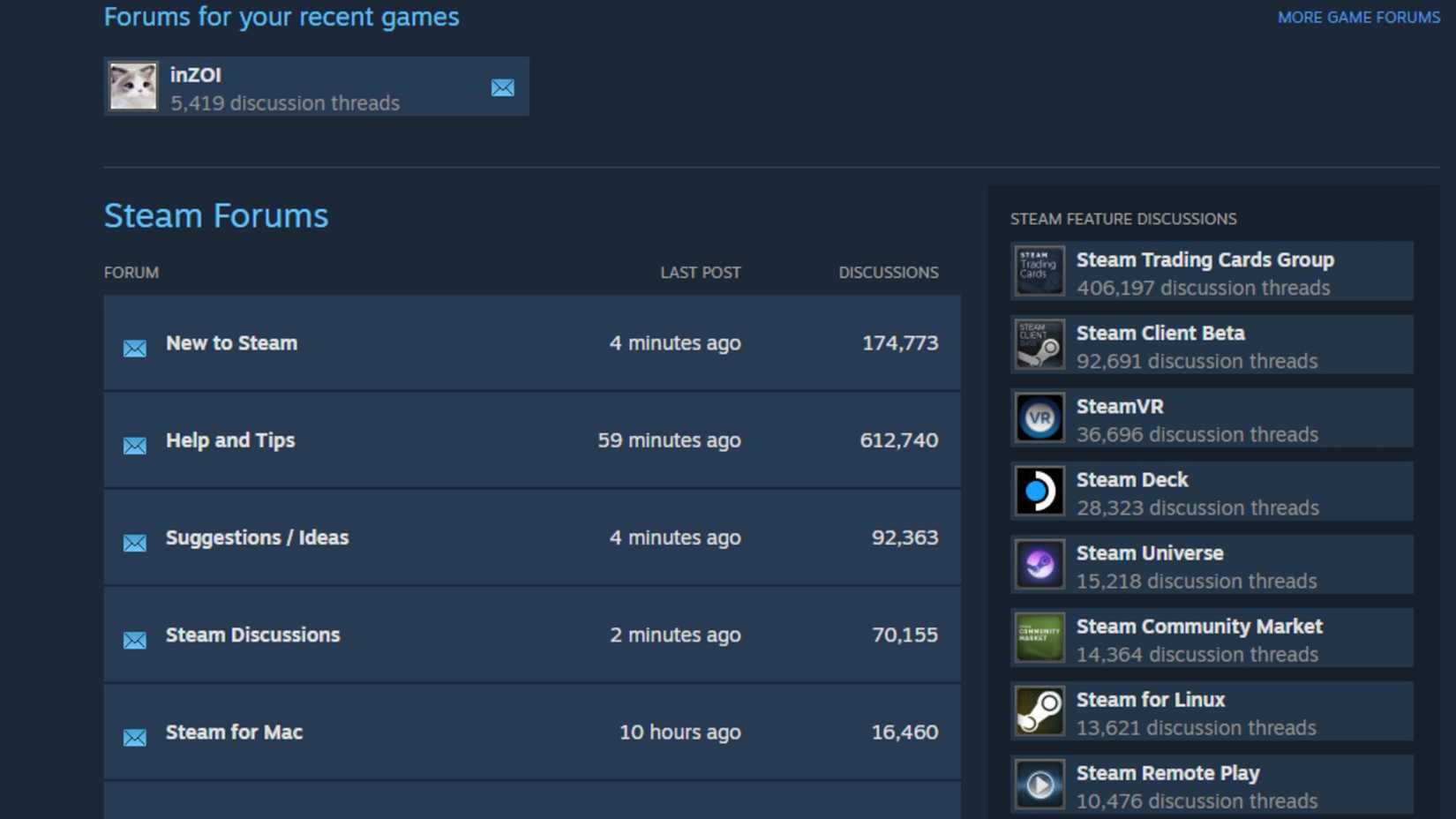Open the Steam Forums heading link
Image resolution: width=1456 pixels, height=819 pixels.
pyautogui.click(x=216, y=214)
